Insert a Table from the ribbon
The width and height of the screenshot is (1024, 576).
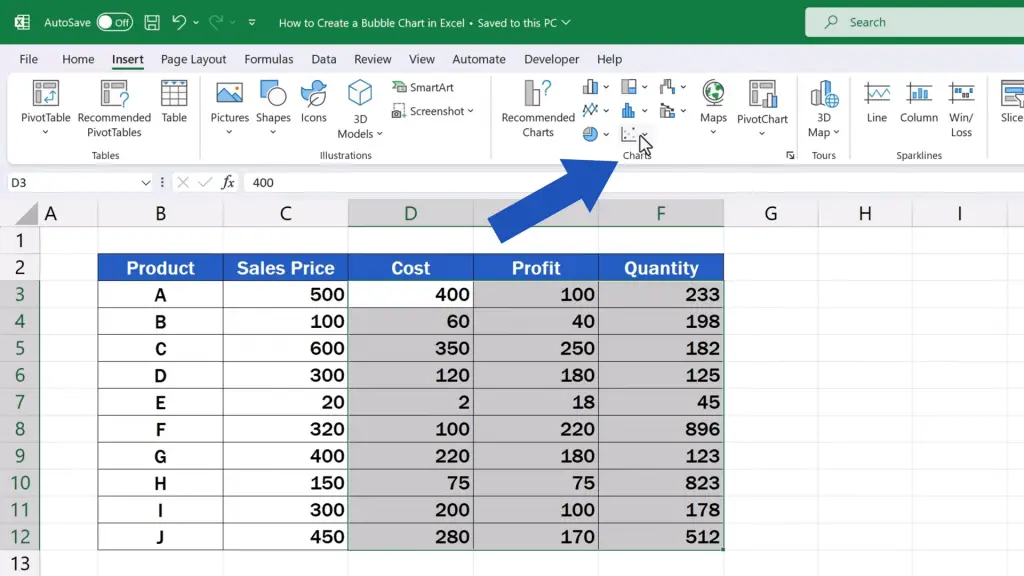click(174, 102)
